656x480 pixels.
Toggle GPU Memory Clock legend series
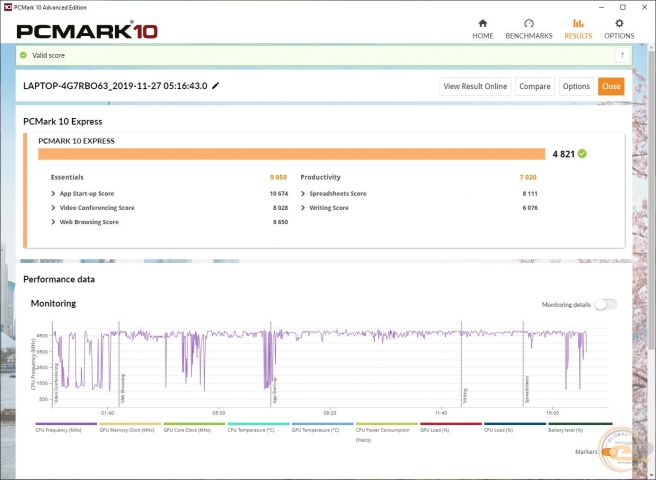point(130,427)
